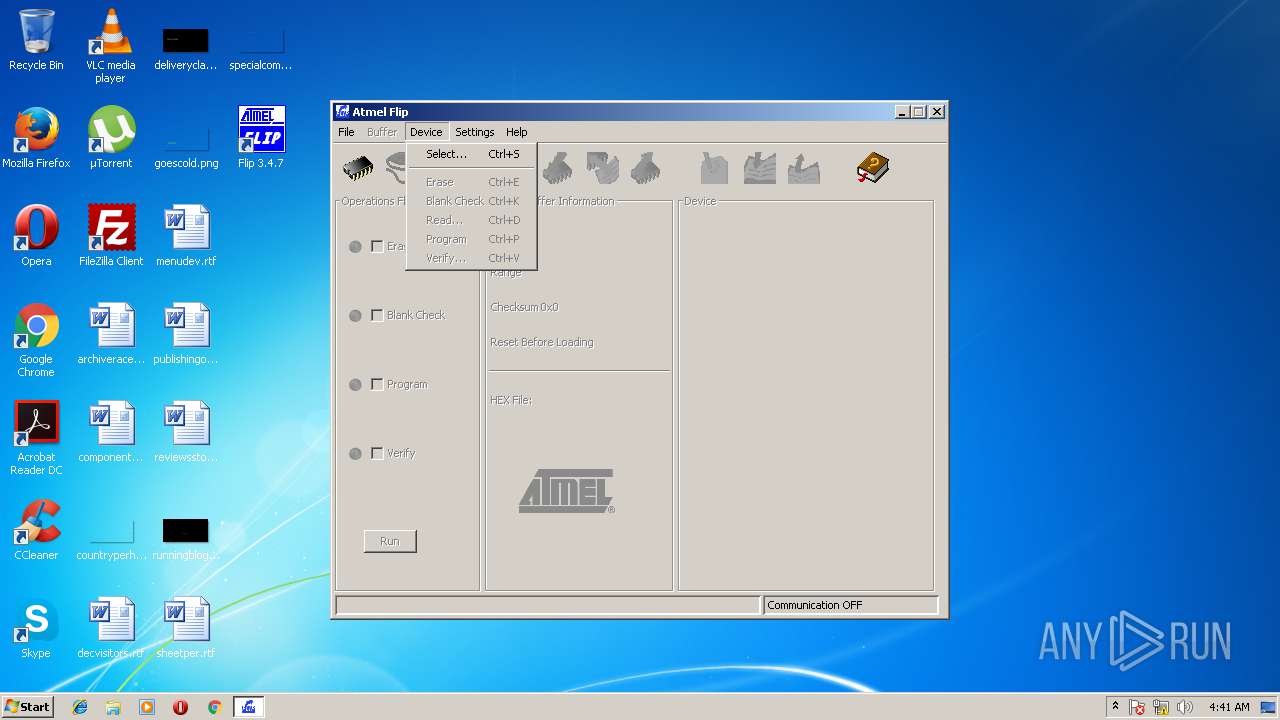Toggle the Program operation checkbox
This screenshot has width=1280, height=720.
[377, 384]
